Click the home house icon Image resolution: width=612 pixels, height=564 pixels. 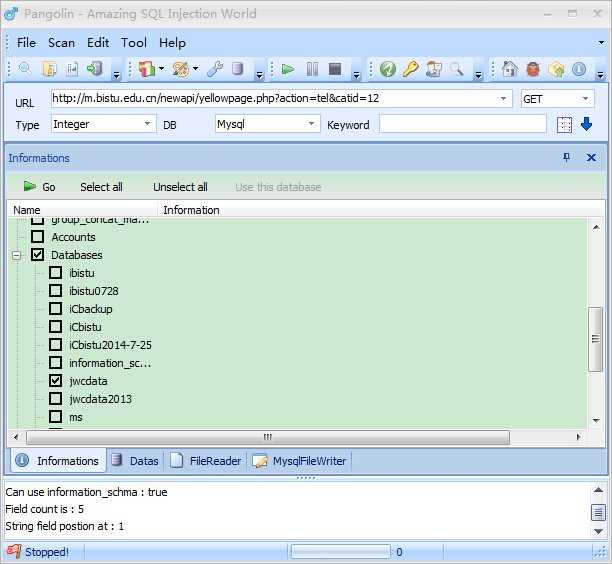[x=510, y=69]
